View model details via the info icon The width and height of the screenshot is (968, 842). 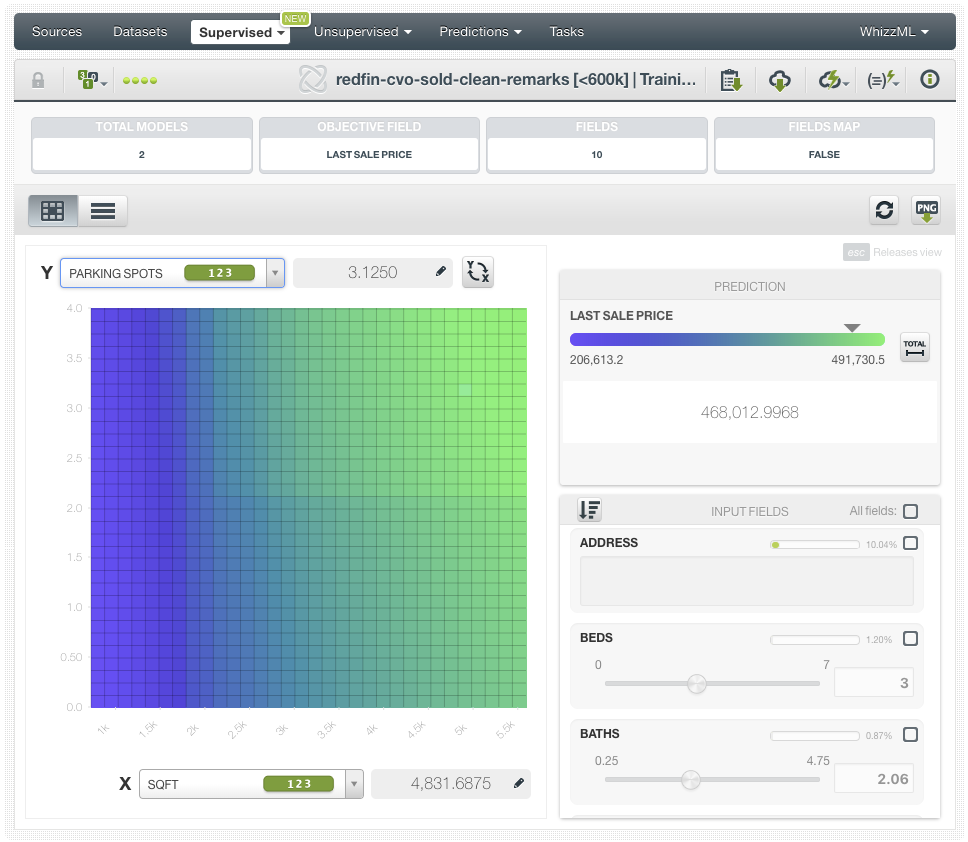[x=930, y=80]
